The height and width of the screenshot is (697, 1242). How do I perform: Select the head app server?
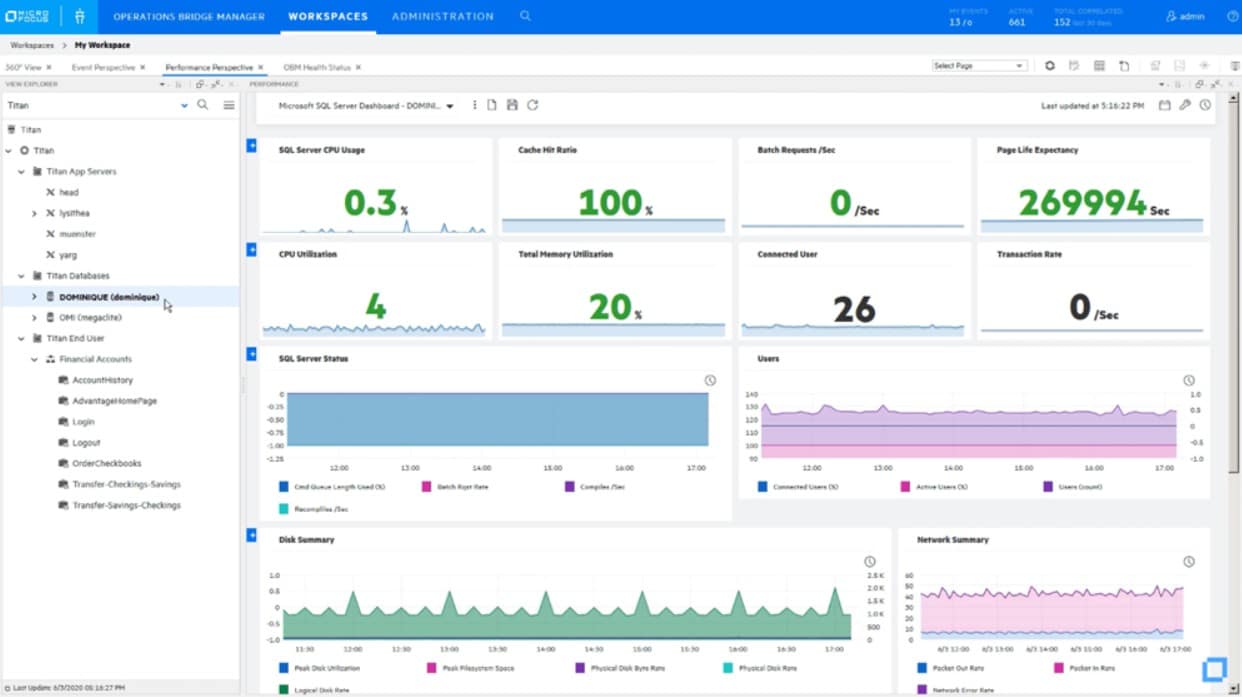(x=69, y=192)
